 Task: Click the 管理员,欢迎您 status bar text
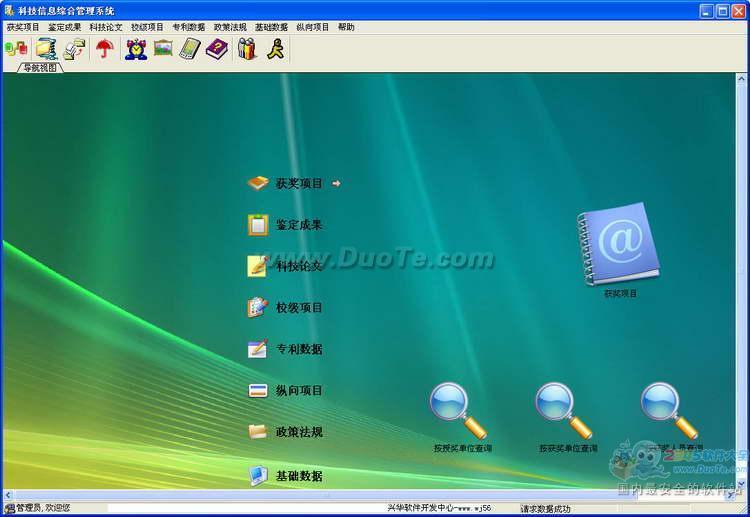44,508
